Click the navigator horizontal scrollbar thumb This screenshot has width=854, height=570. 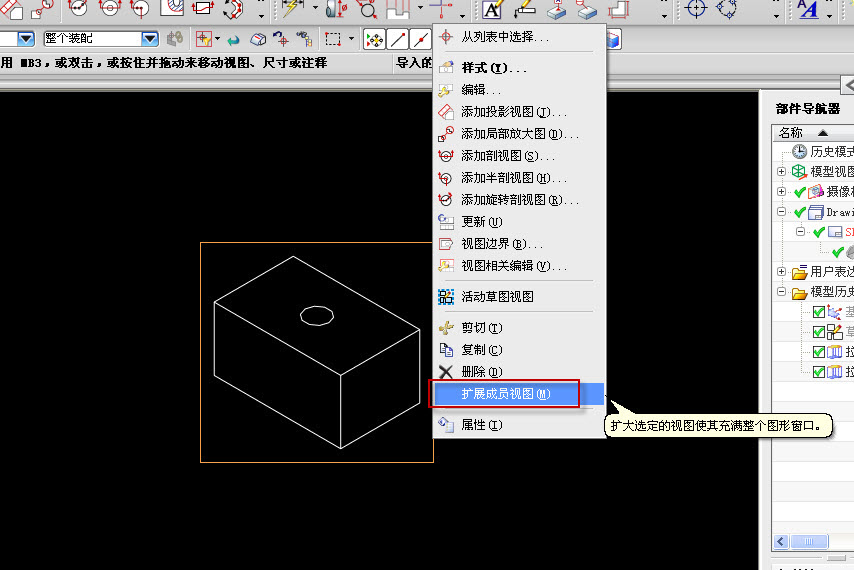(809, 541)
